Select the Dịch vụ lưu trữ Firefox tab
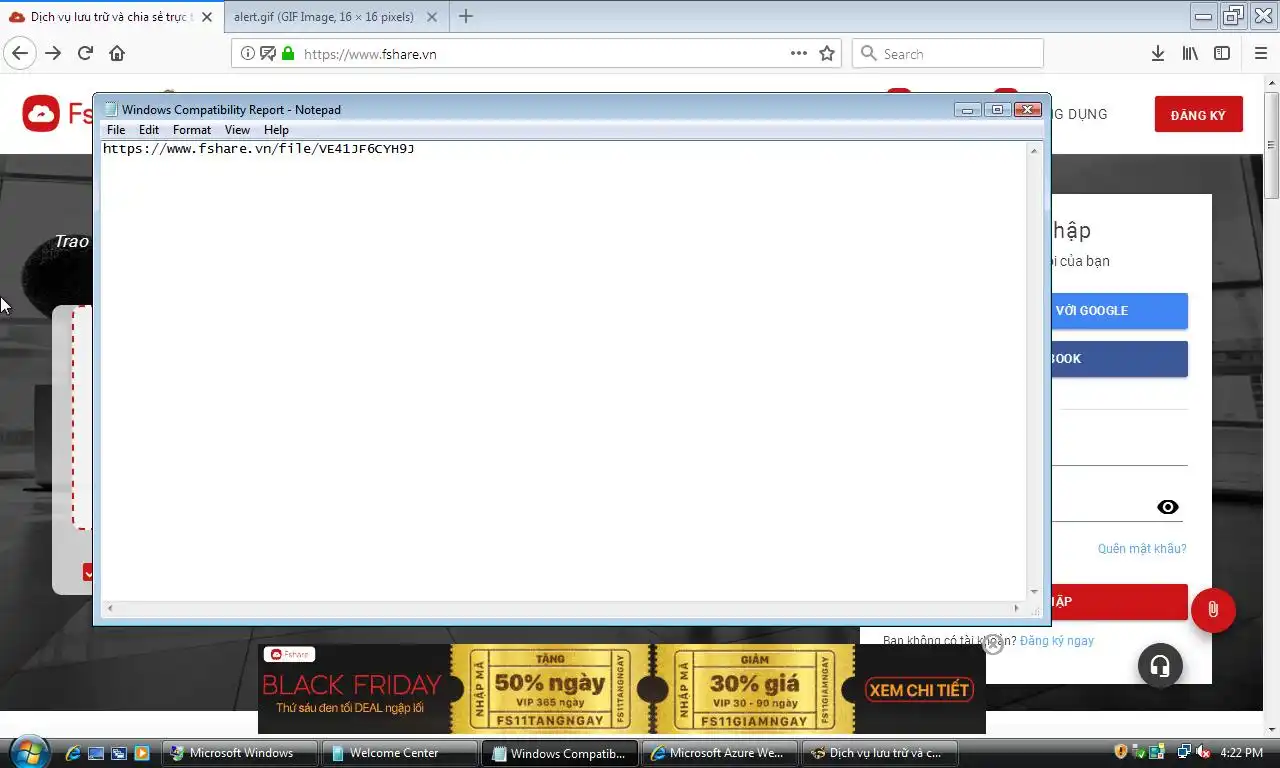1280x768 pixels. tap(110, 17)
